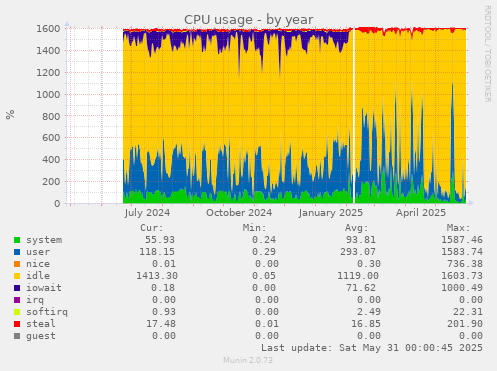Select the 'idle' legend label
The image size is (497, 371).
(x=38, y=276)
